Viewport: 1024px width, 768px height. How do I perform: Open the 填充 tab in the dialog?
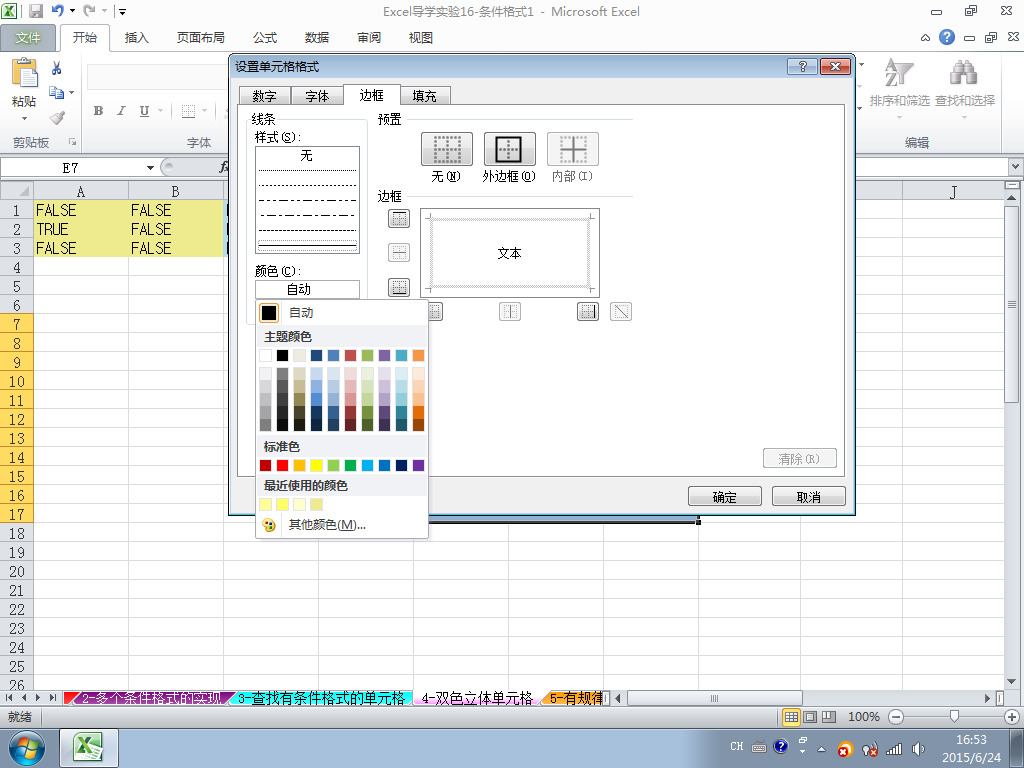tap(424, 96)
